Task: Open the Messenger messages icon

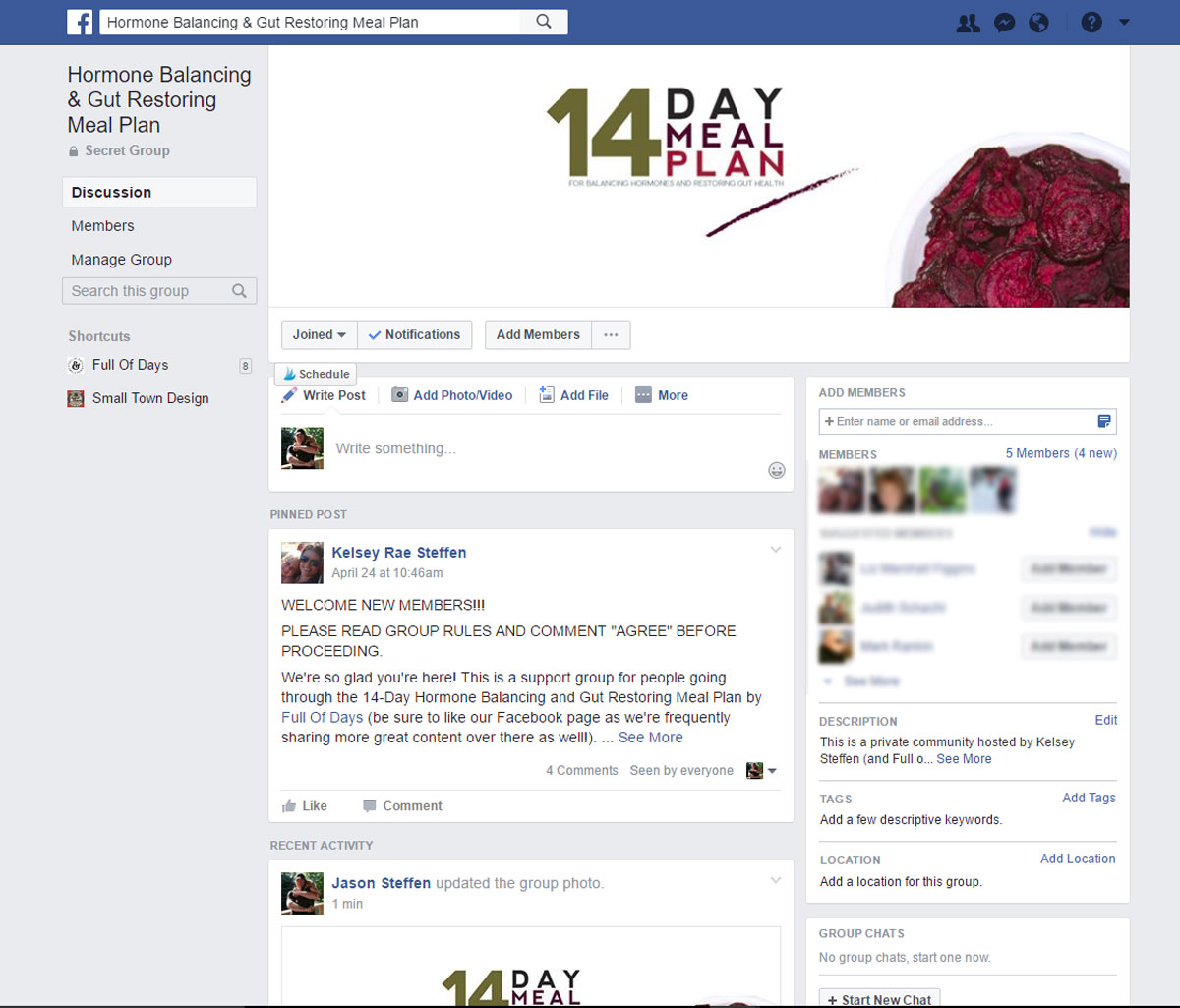Action: tap(1004, 23)
